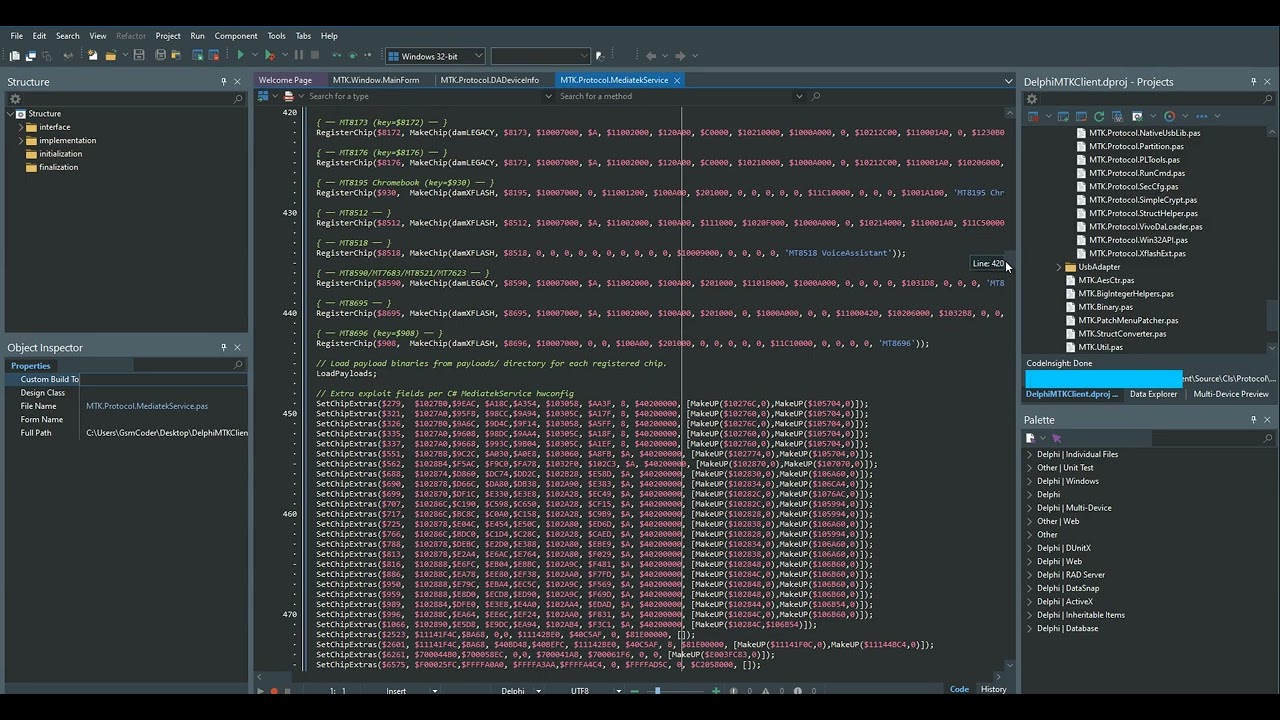Click the Remove project icon in Projects toolbar
Viewport: 1280px width, 720px height.
(1081, 116)
